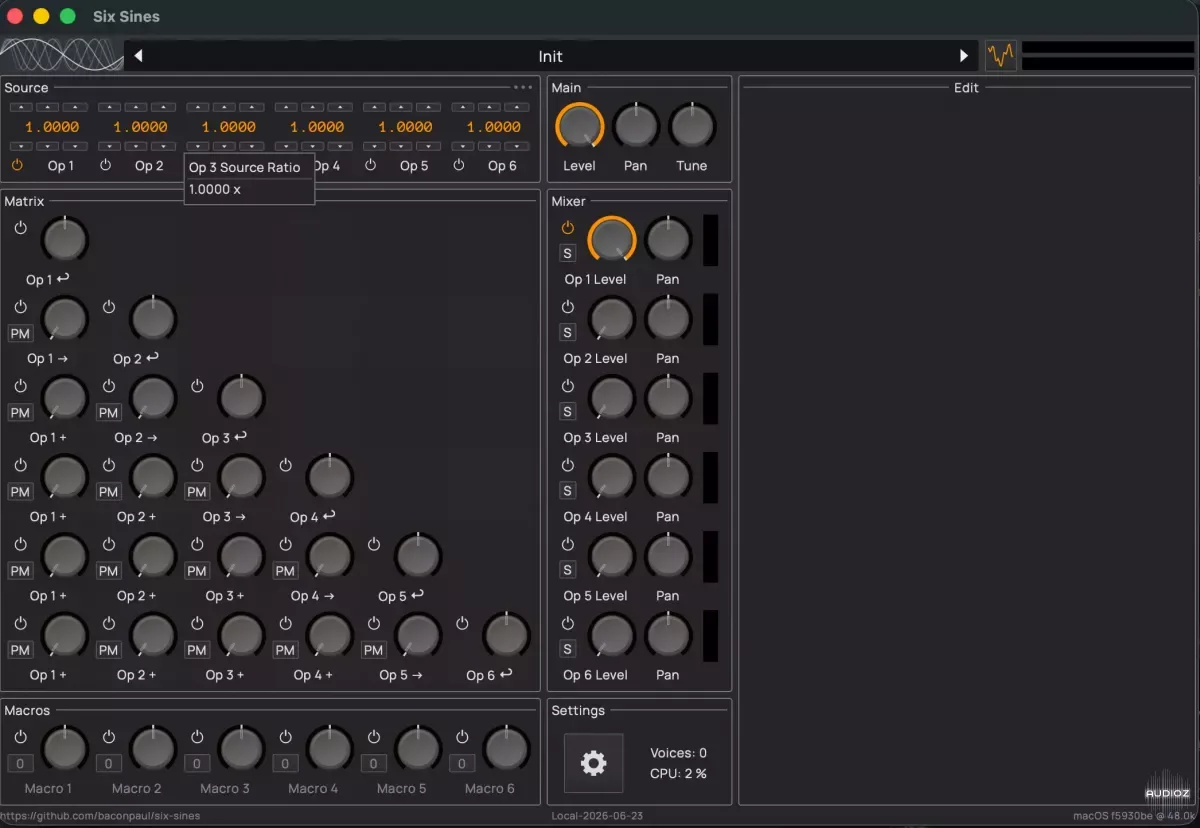Viewport: 1200px width, 828px height.
Task: Click the 'Local-2026-06-23' build label
Action: [x=597, y=816]
